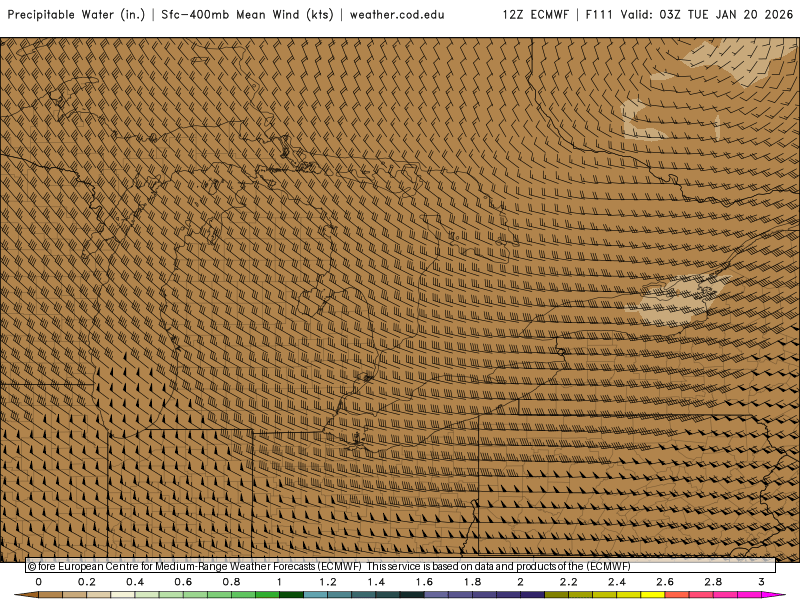Viewport: 800px width, 600px height.
Task: Select the light teal 1.1 to 1.2 swatch
Action: click(x=316, y=595)
